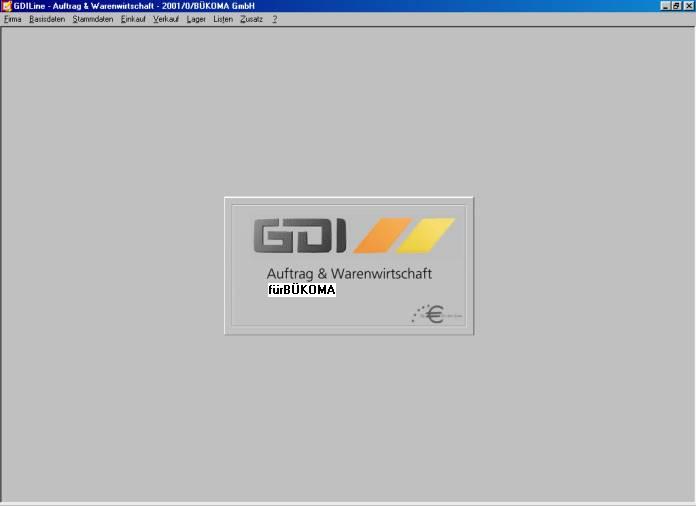Click the 'Auftrag & Warenwirtschaft' splash text
696x506 pixels.
point(349,274)
